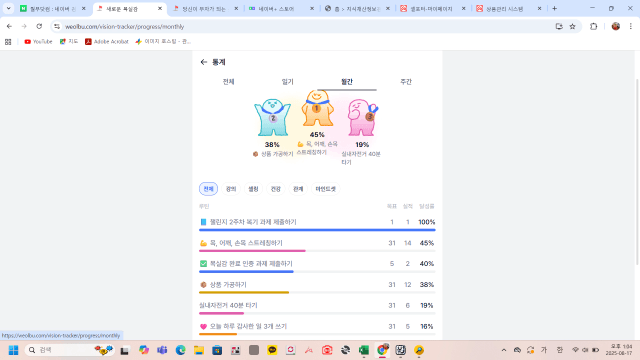Go back using the arrow beside 통계
The width and height of the screenshot is (640, 360).
204,62
